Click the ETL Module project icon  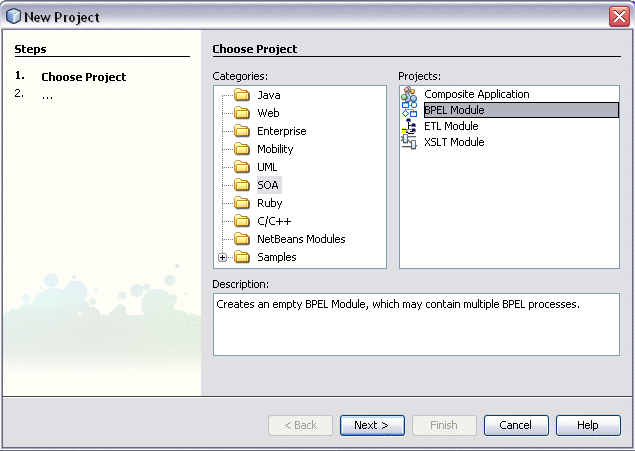point(409,126)
